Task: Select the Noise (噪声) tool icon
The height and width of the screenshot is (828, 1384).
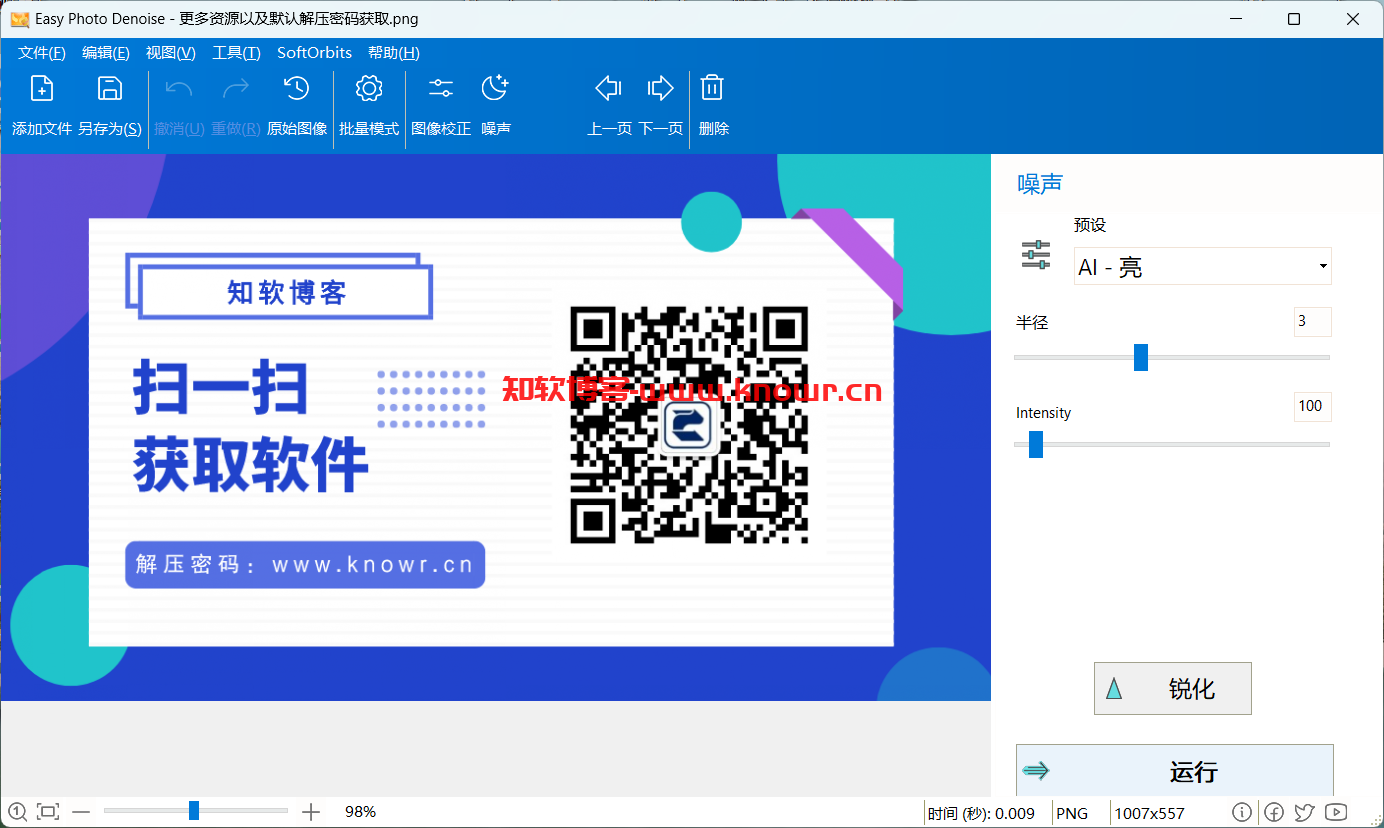Action: (x=496, y=89)
